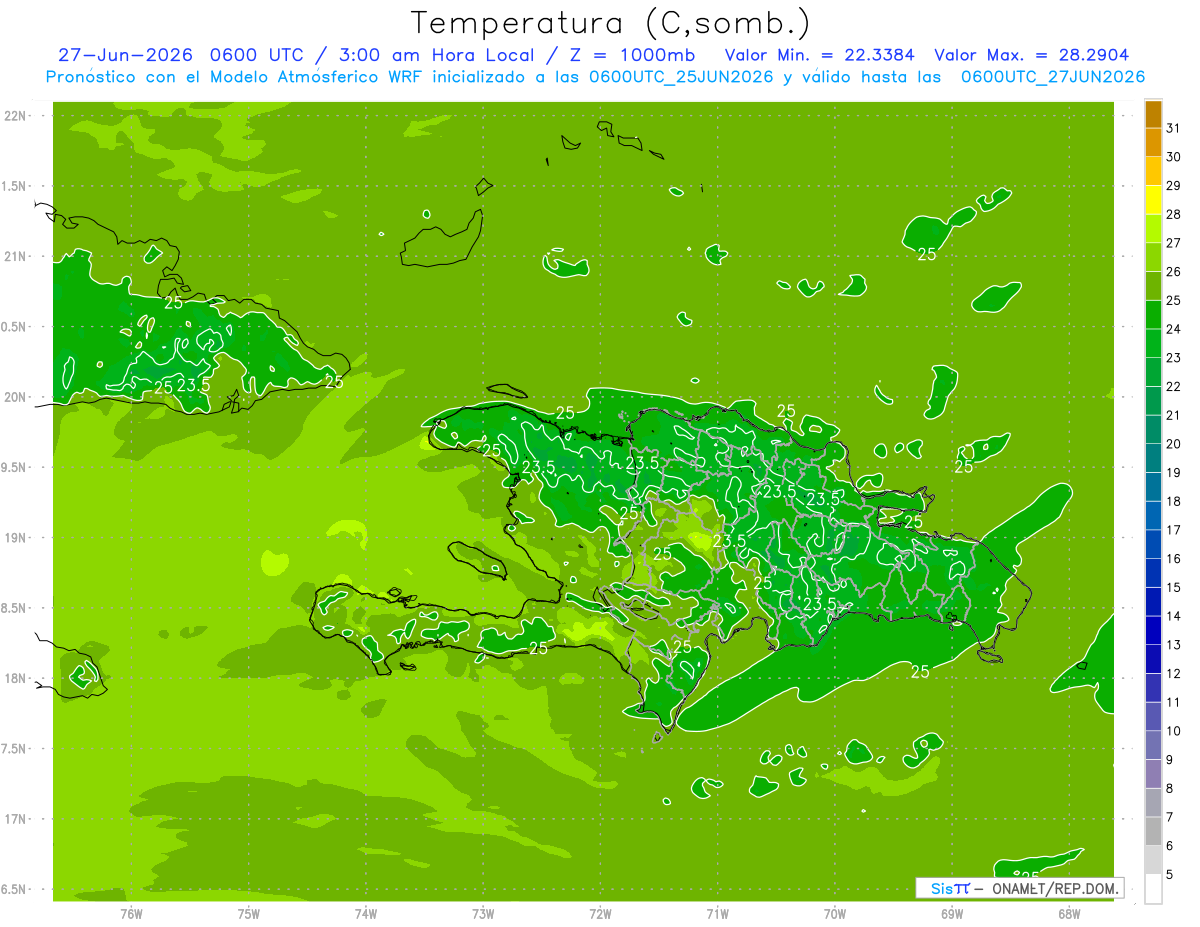The width and height of the screenshot is (1200, 927).
Task: Click the legend value '24'
Action: click(x=1174, y=329)
